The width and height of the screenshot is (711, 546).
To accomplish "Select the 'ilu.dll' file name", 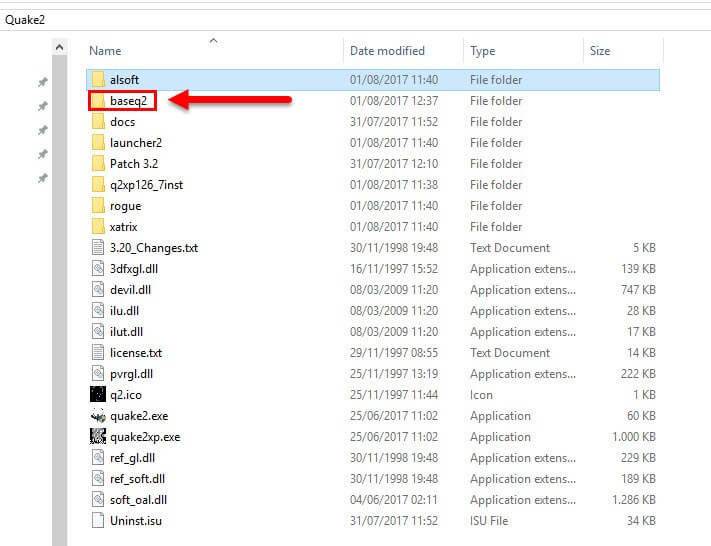I will pos(124,311).
